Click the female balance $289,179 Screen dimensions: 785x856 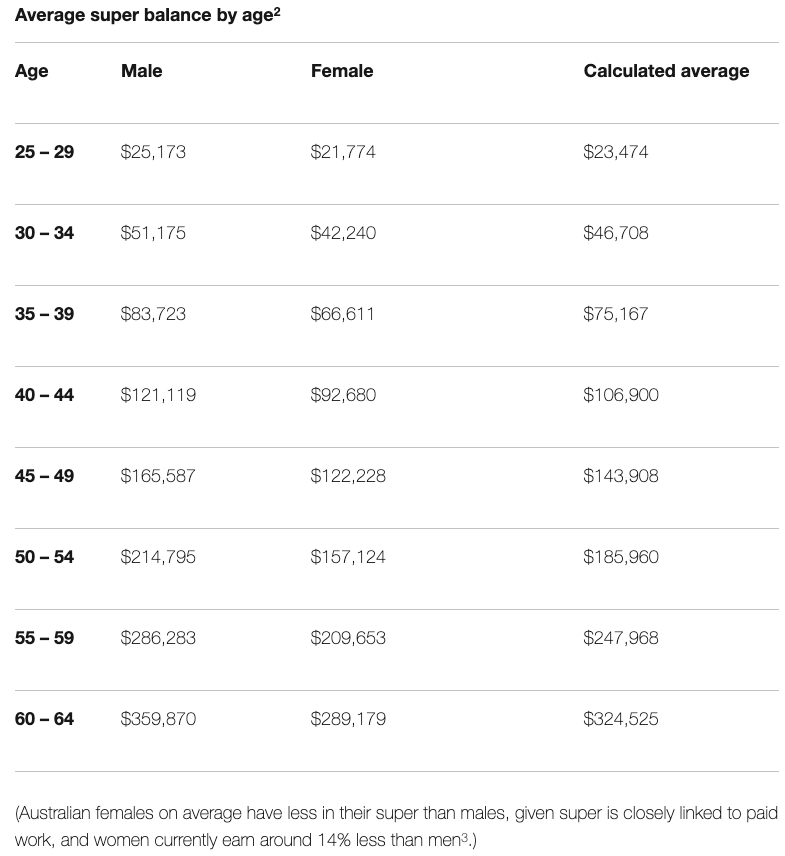click(x=348, y=719)
